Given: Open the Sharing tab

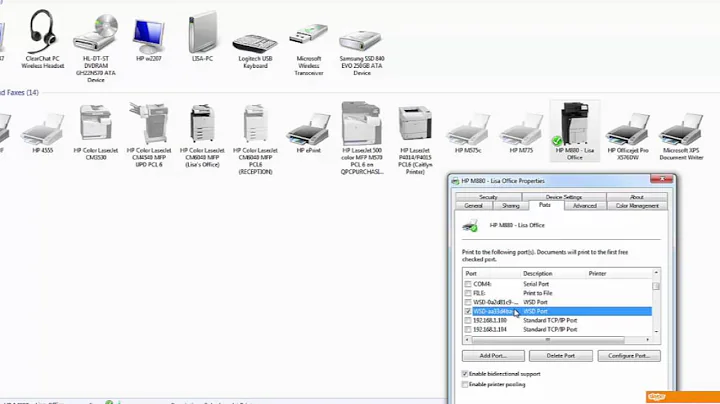Looking at the screenshot, I should pos(511,206).
